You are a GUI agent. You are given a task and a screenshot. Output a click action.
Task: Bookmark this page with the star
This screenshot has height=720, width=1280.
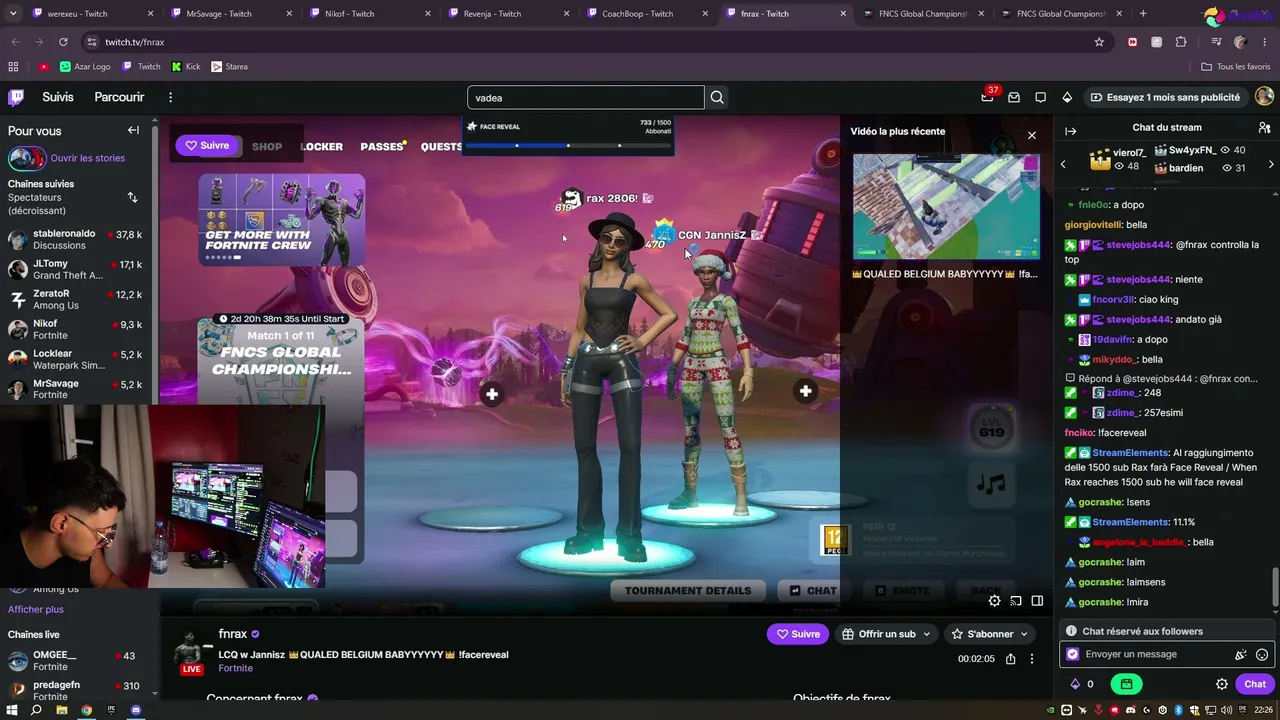pos(1099,42)
